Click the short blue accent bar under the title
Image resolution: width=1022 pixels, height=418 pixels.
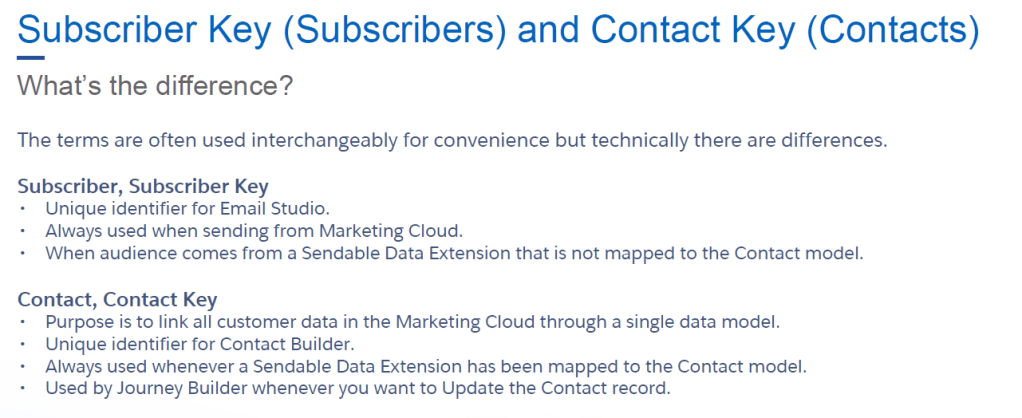31,58
